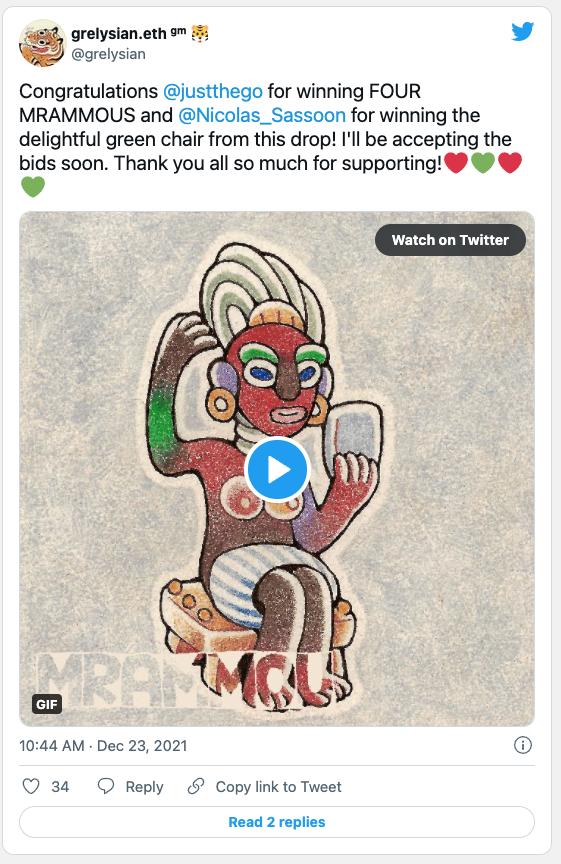The image size is (561, 864).
Task: Click the Watch on Twitter button
Action: coord(450,240)
